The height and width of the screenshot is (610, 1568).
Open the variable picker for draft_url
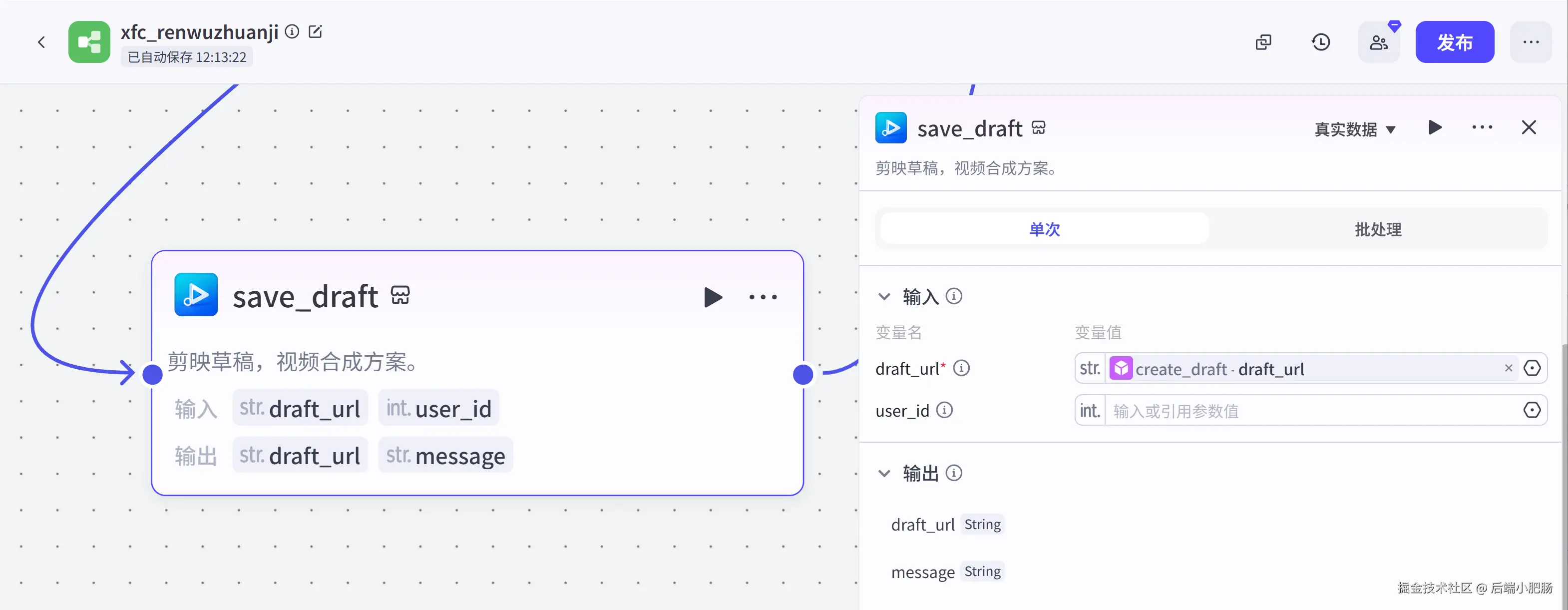[1532, 368]
